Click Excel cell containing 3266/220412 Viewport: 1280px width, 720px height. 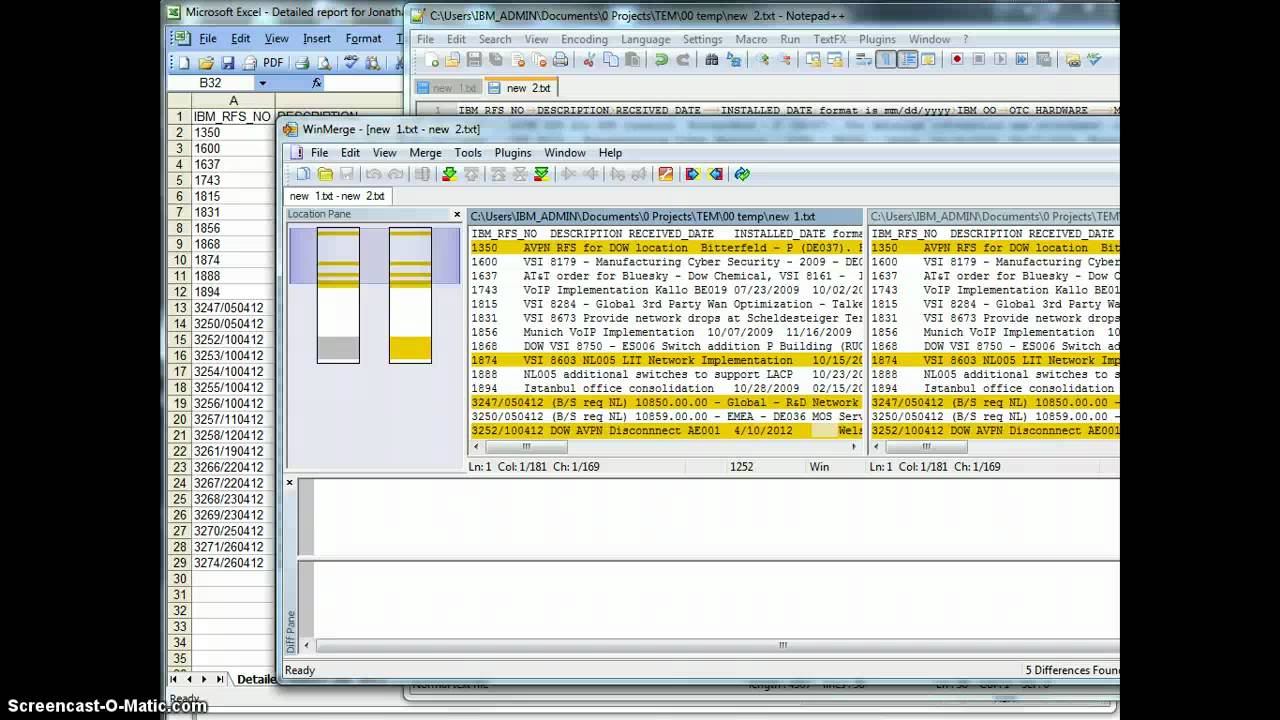tap(233, 467)
